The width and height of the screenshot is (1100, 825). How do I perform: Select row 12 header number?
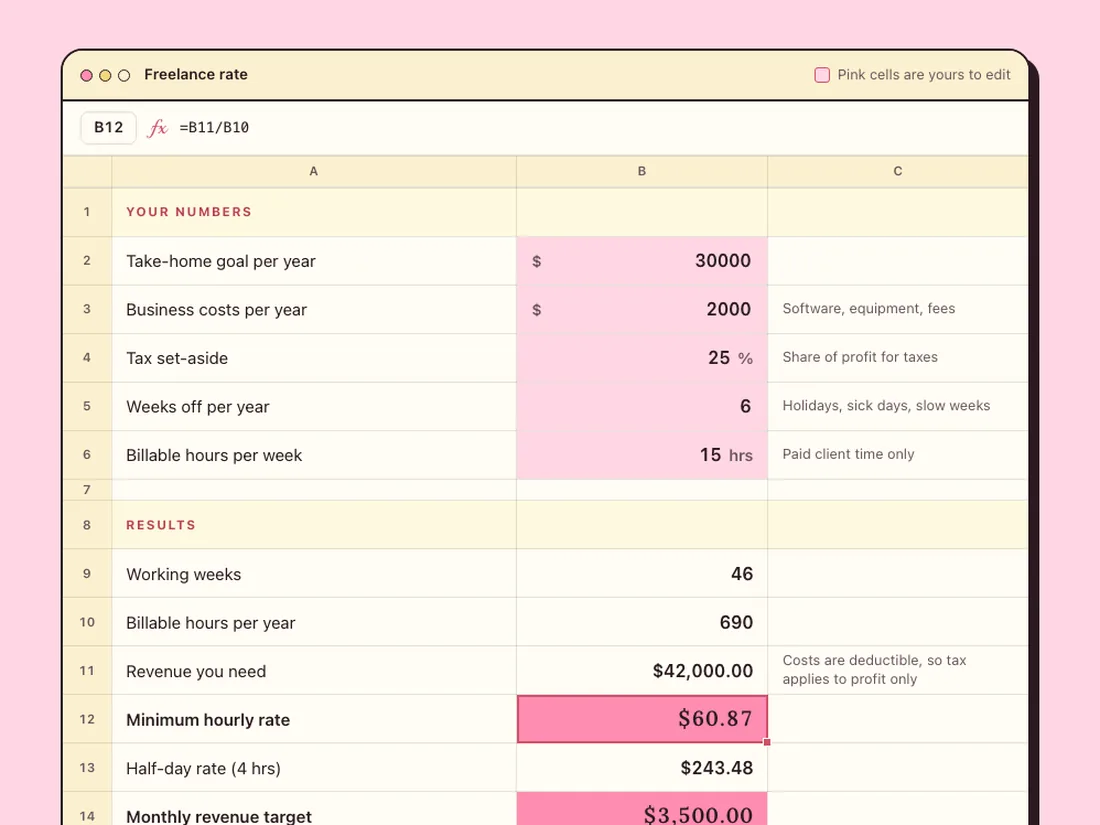(87, 719)
